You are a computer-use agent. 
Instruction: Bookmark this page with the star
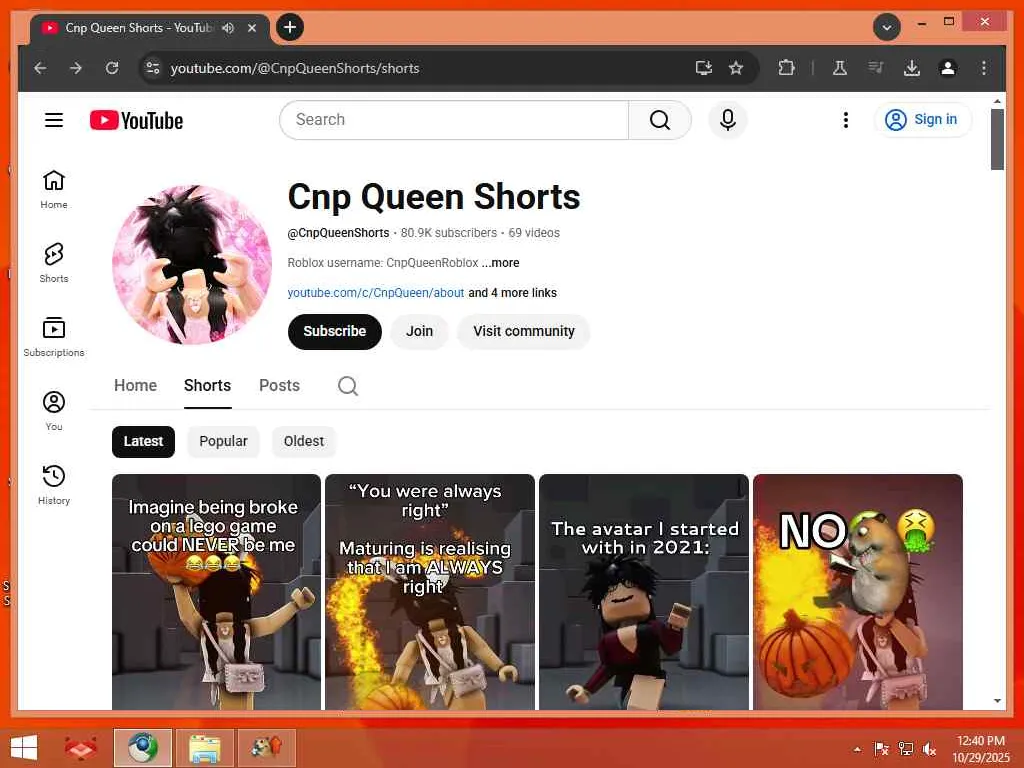click(x=736, y=68)
